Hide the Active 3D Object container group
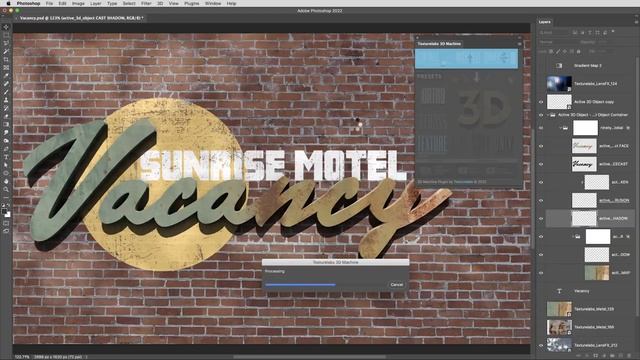The image size is (640, 360). (x=541, y=115)
